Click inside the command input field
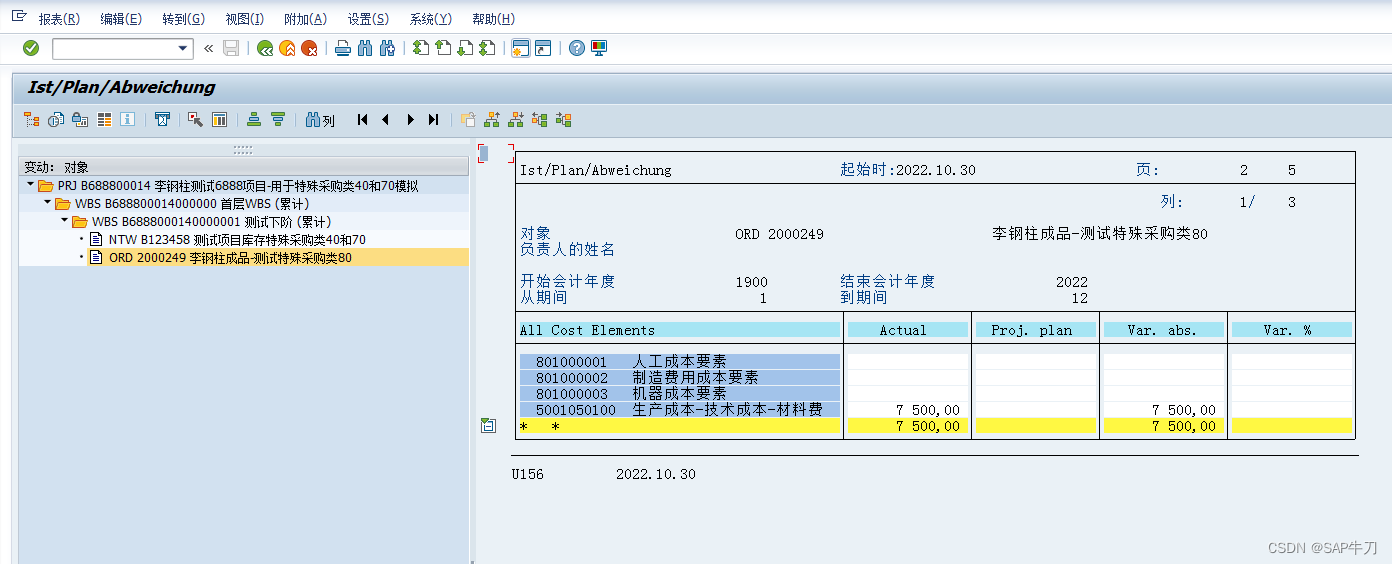 tap(114, 48)
